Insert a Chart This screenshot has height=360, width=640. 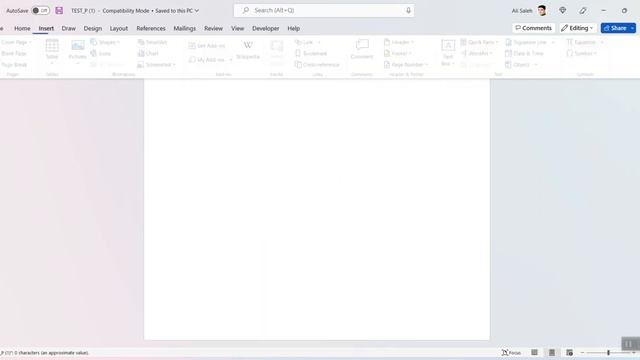pos(148,53)
